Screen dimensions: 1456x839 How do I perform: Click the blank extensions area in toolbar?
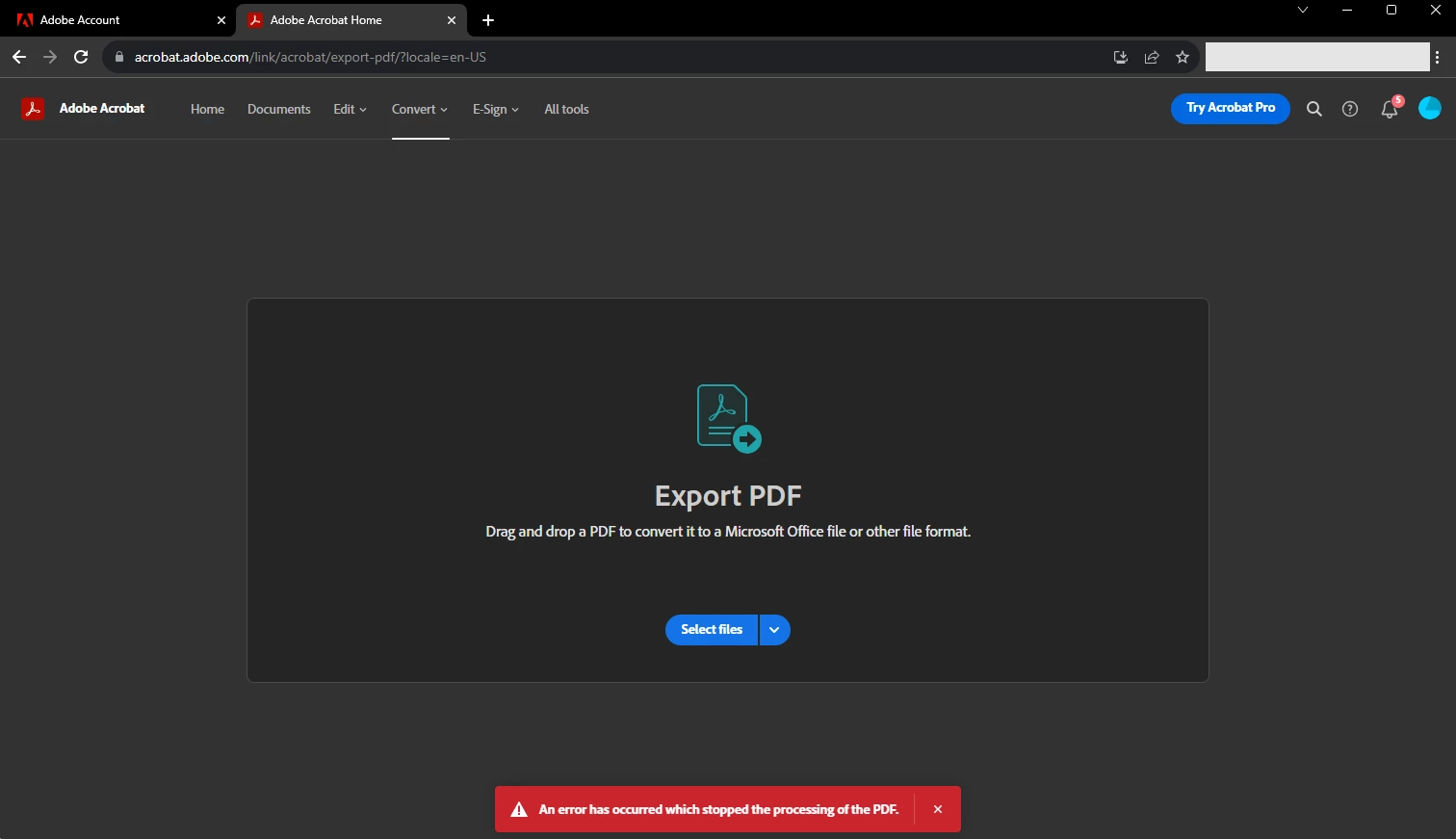point(1317,57)
